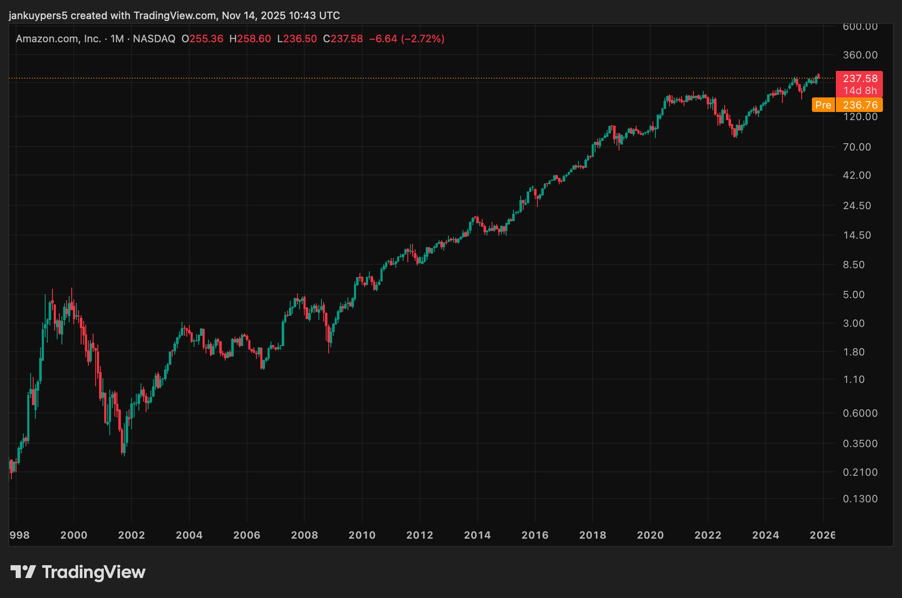Click the 2004 year label on time axis
The height and width of the screenshot is (598, 902).
pos(189,535)
